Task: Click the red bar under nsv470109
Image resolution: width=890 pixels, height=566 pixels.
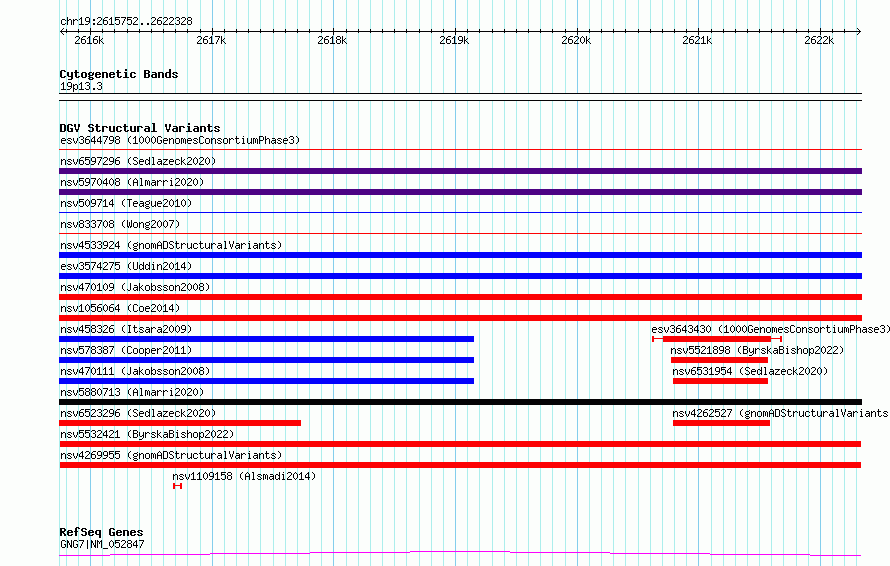Action: pyautogui.click(x=460, y=297)
